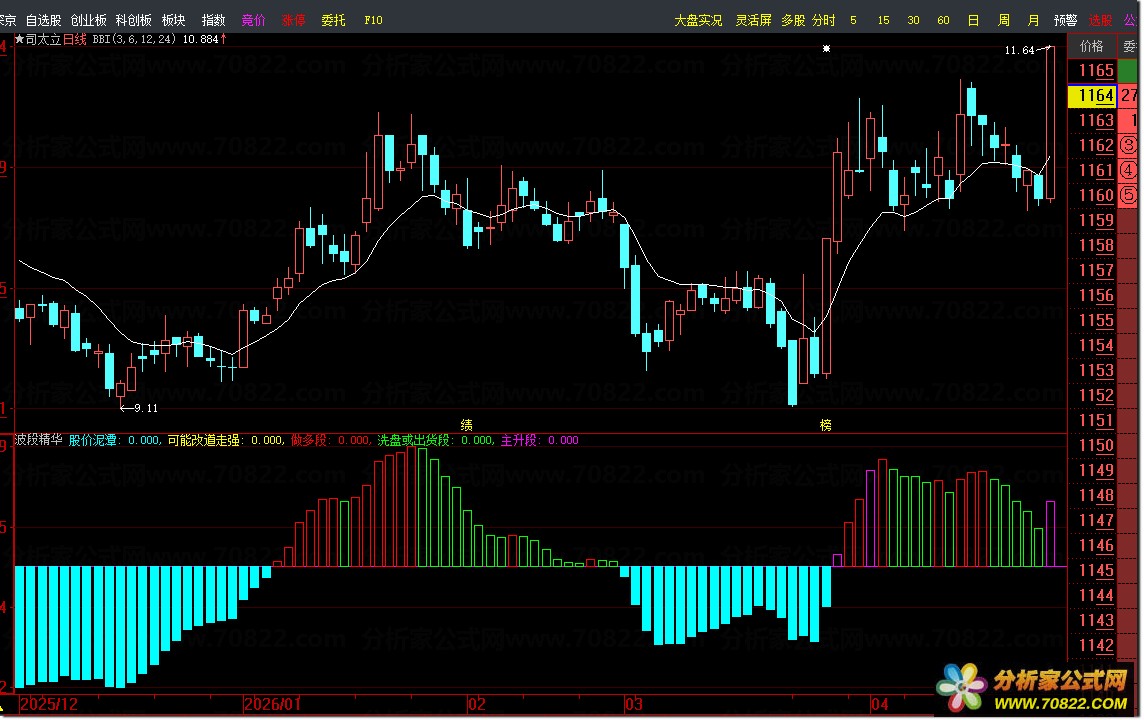
Task: Open the red 选股 stock screener
Action: 1100,20
